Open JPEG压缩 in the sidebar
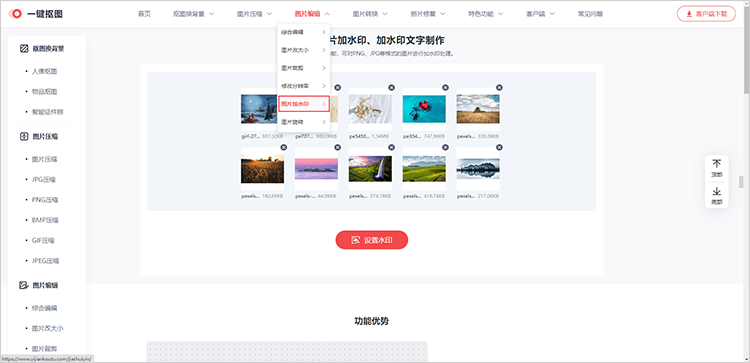The height and width of the screenshot is (363, 750). click(45, 261)
